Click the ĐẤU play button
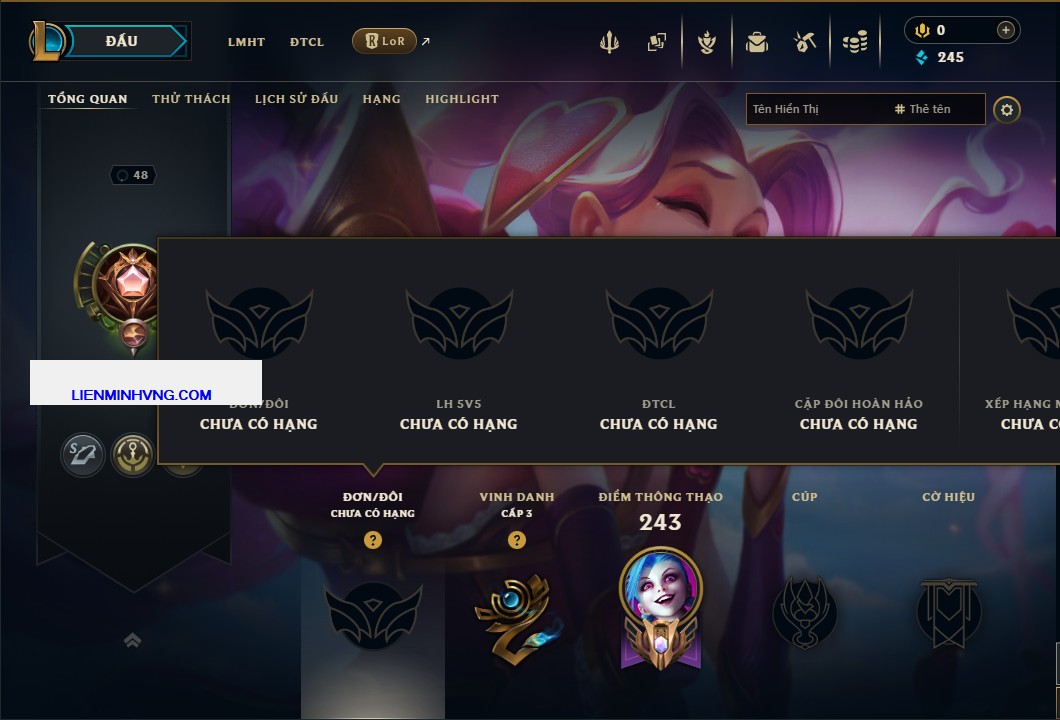The height and width of the screenshot is (720, 1060). 122,41
